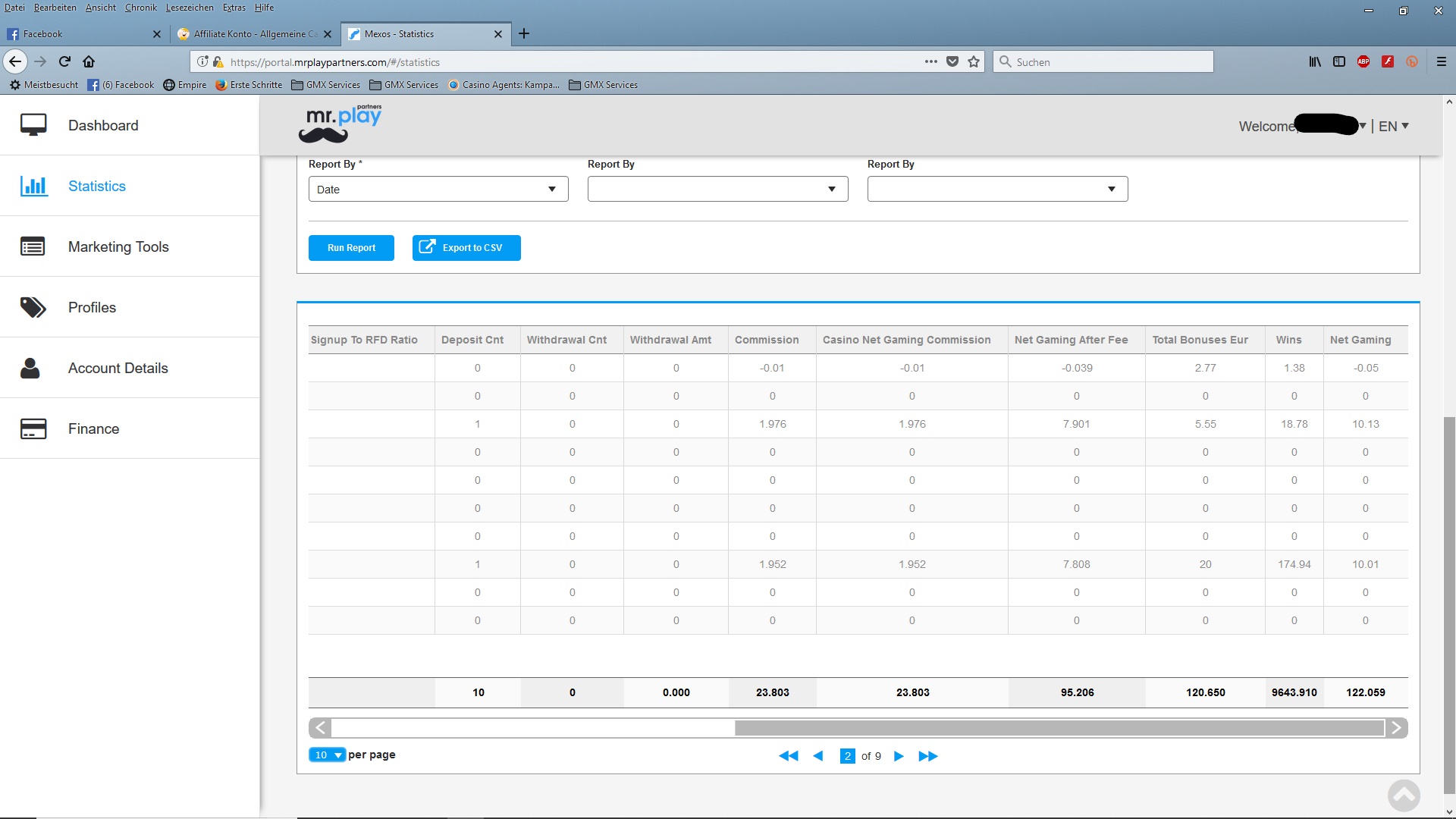
Task: Click the current page number box
Action: 848,756
